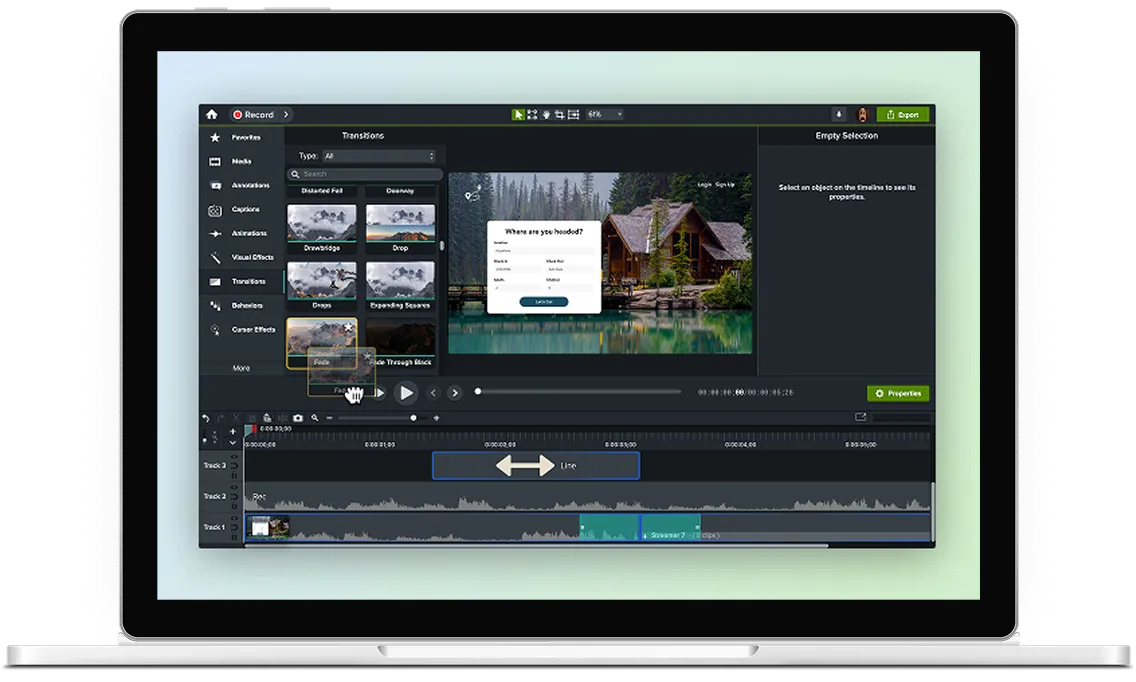Open the user account avatar
The image size is (1136, 682).
[x=863, y=115]
